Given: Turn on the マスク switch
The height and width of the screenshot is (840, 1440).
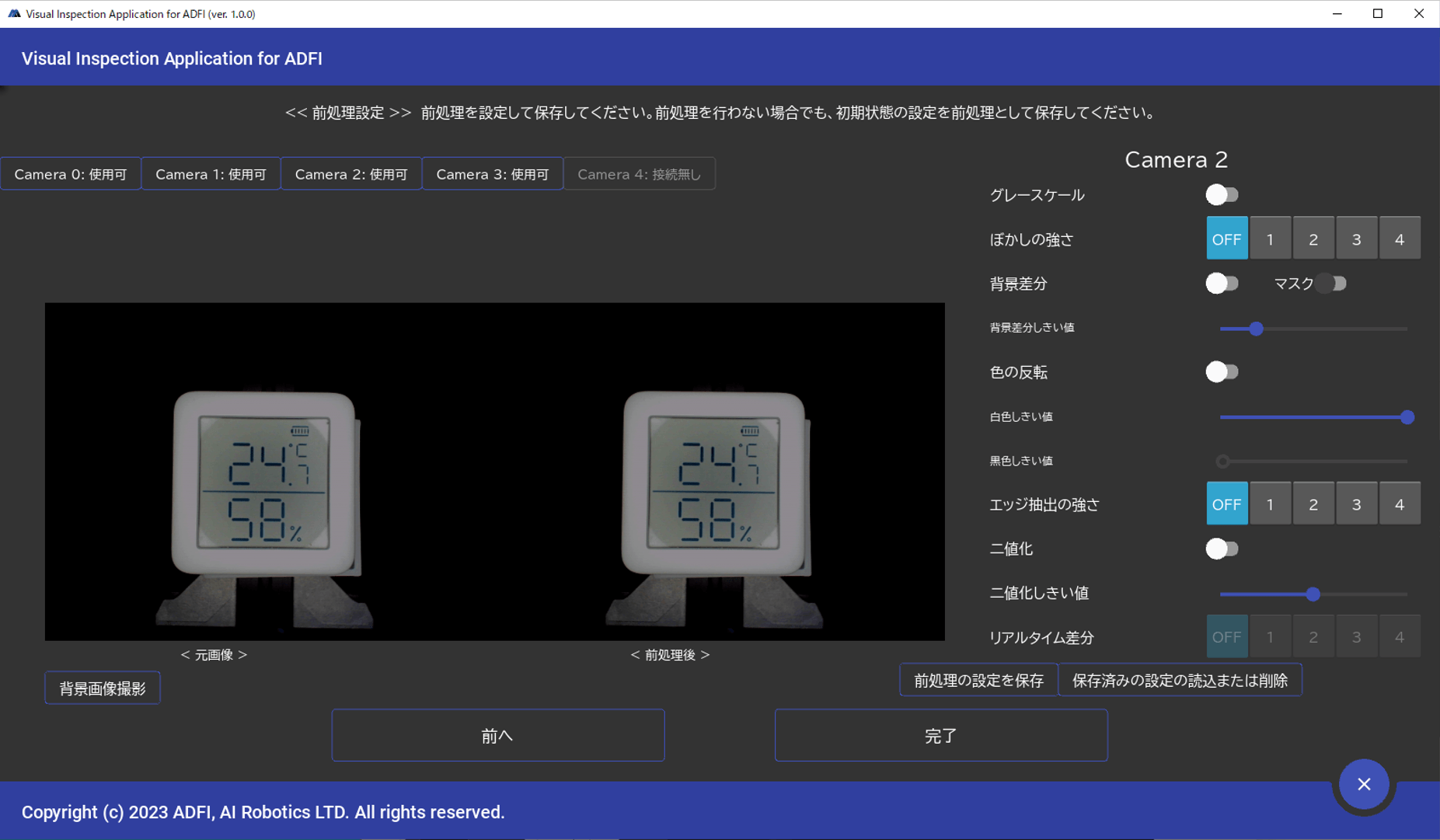Looking at the screenshot, I should pos(1332,284).
